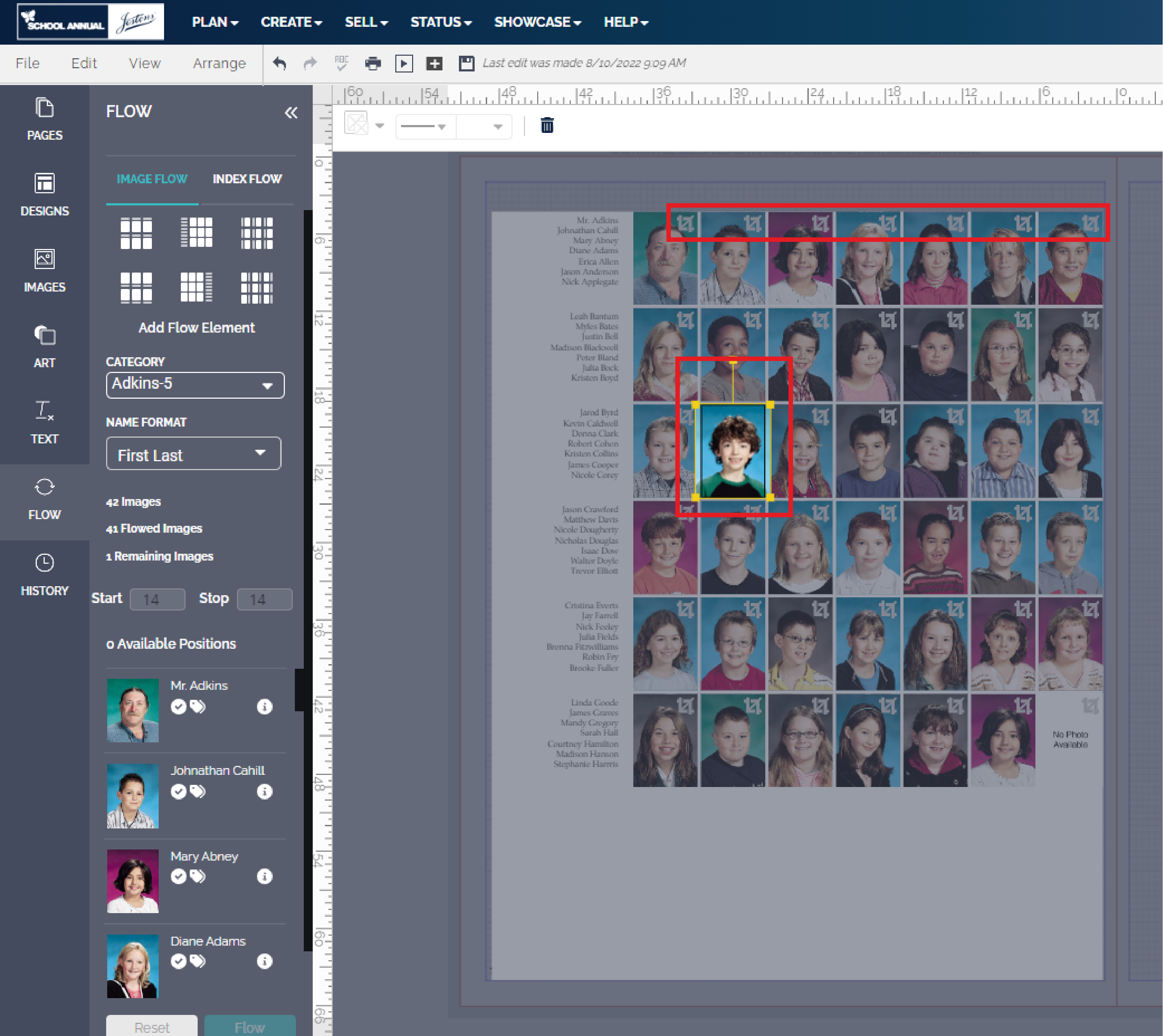Image resolution: width=1163 pixels, height=1036 pixels.
Task: Switch to the History panel
Action: pyautogui.click(x=44, y=573)
